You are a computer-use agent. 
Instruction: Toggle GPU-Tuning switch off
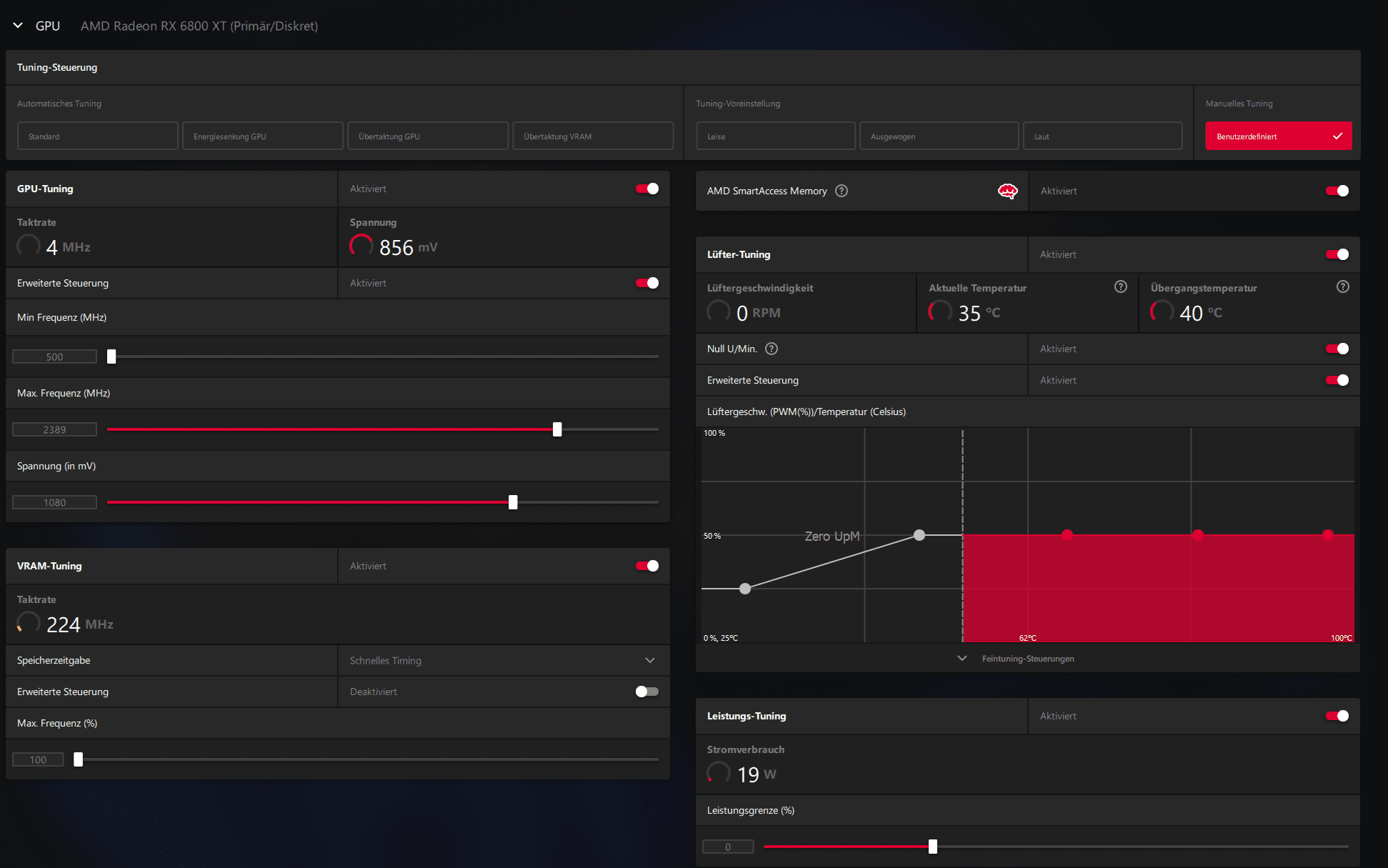click(647, 189)
